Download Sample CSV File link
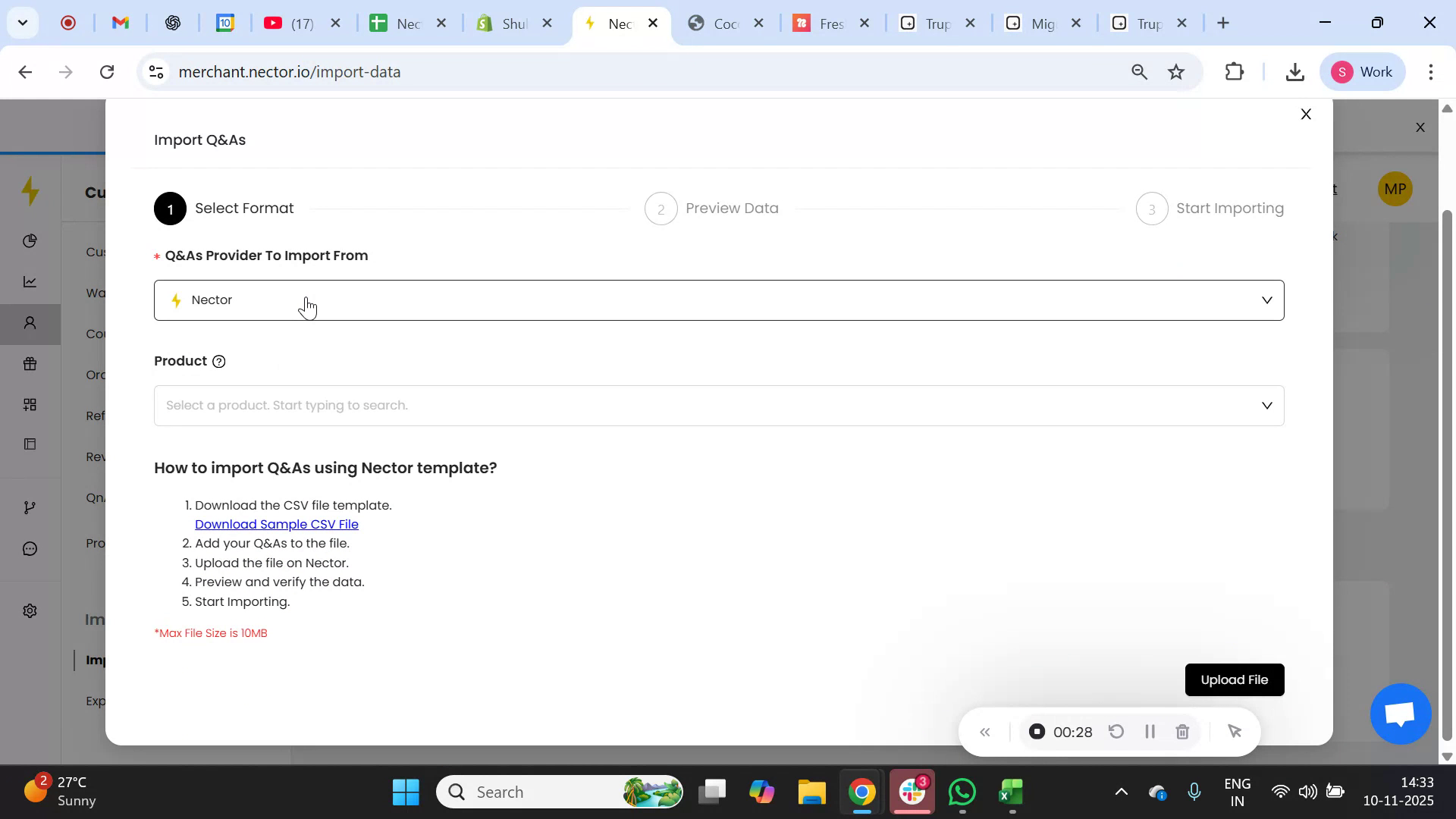 276,524
